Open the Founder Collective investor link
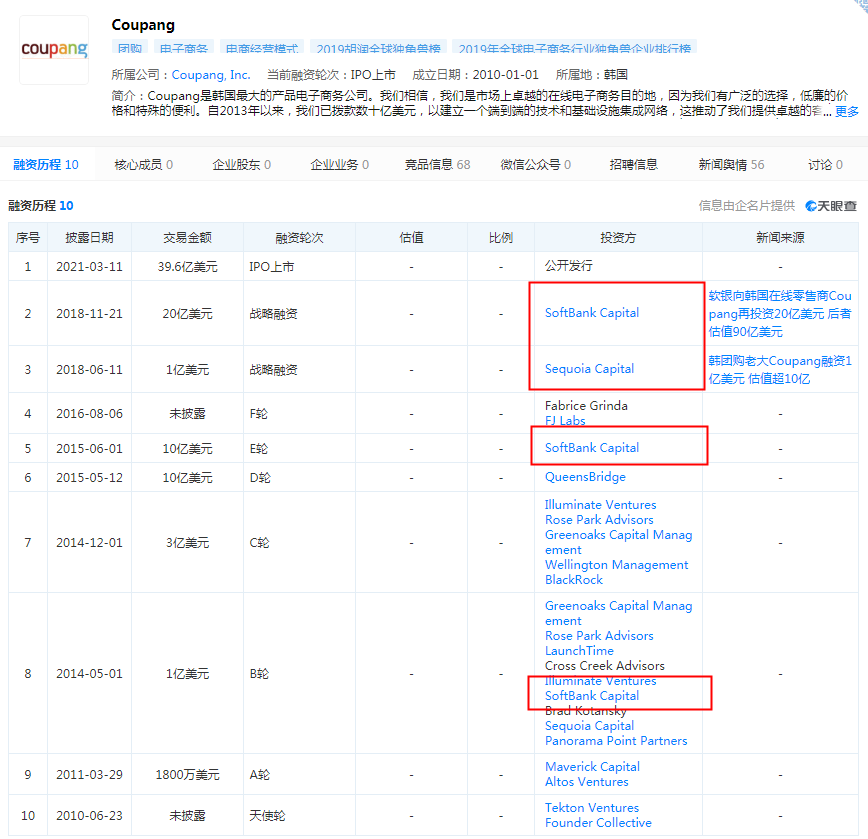The width and height of the screenshot is (868, 839). [598, 822]
